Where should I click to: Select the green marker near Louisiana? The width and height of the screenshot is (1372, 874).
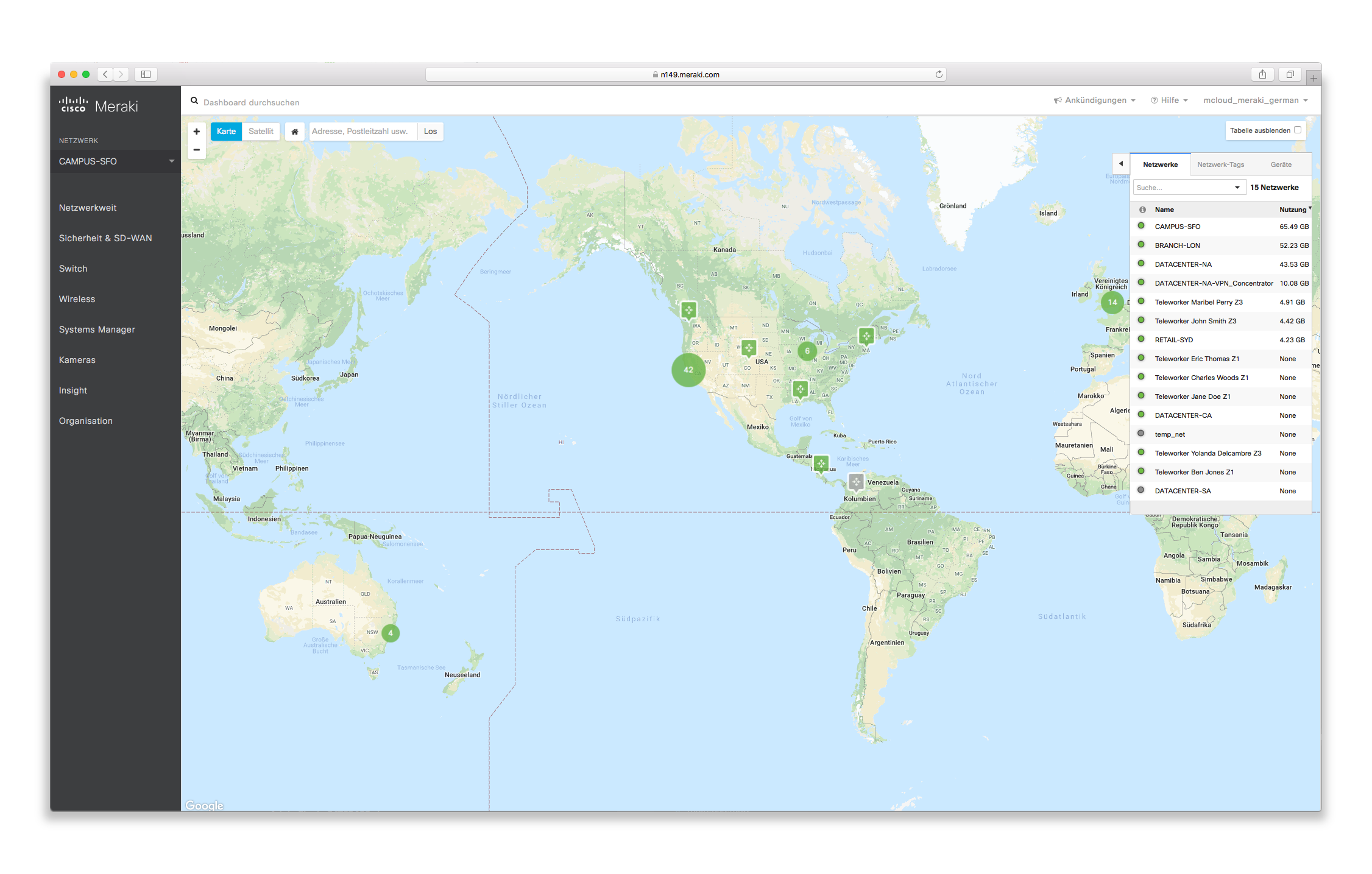[x=800, y=389]
